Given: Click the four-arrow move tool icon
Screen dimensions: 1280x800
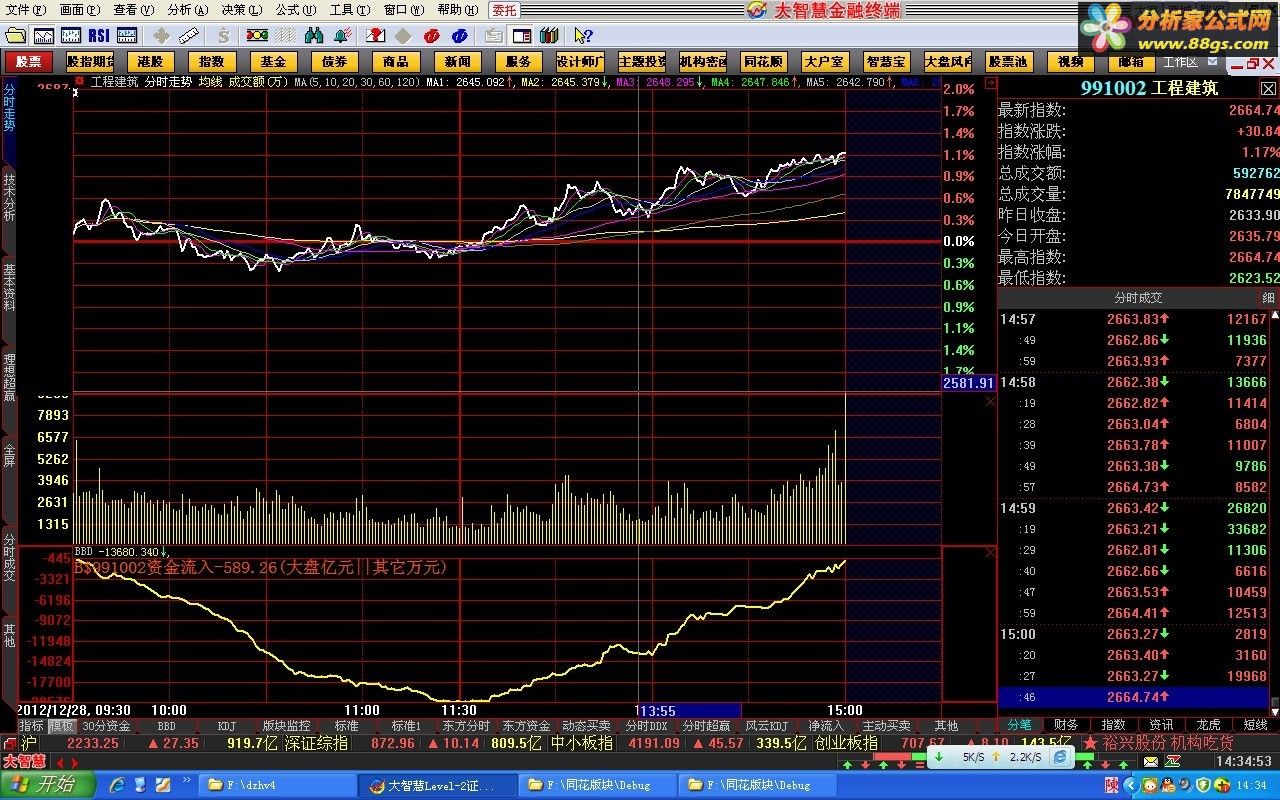Looking at the screenshot, I should (160, 36).
